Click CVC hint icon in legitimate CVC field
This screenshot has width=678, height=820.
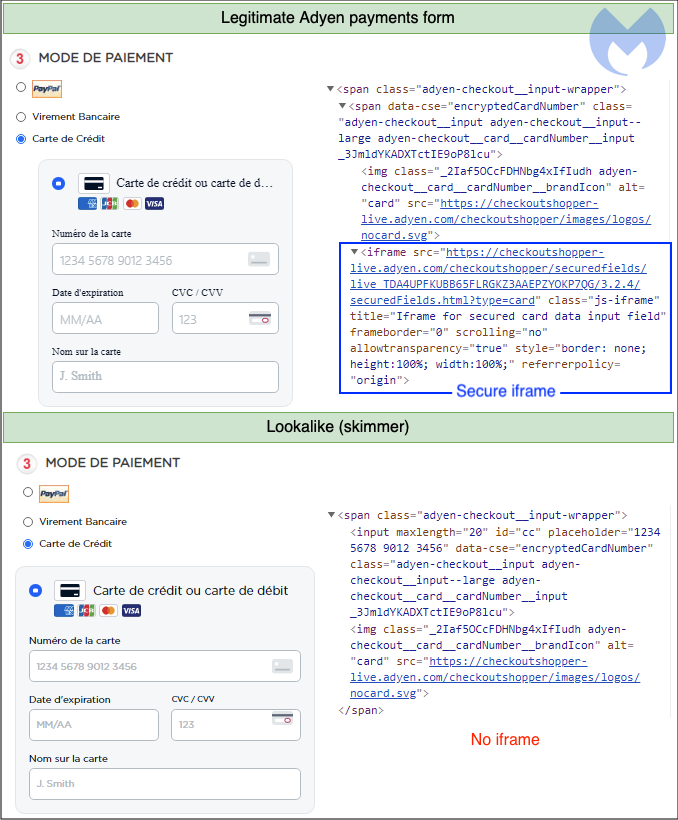[x=259, y=317]
